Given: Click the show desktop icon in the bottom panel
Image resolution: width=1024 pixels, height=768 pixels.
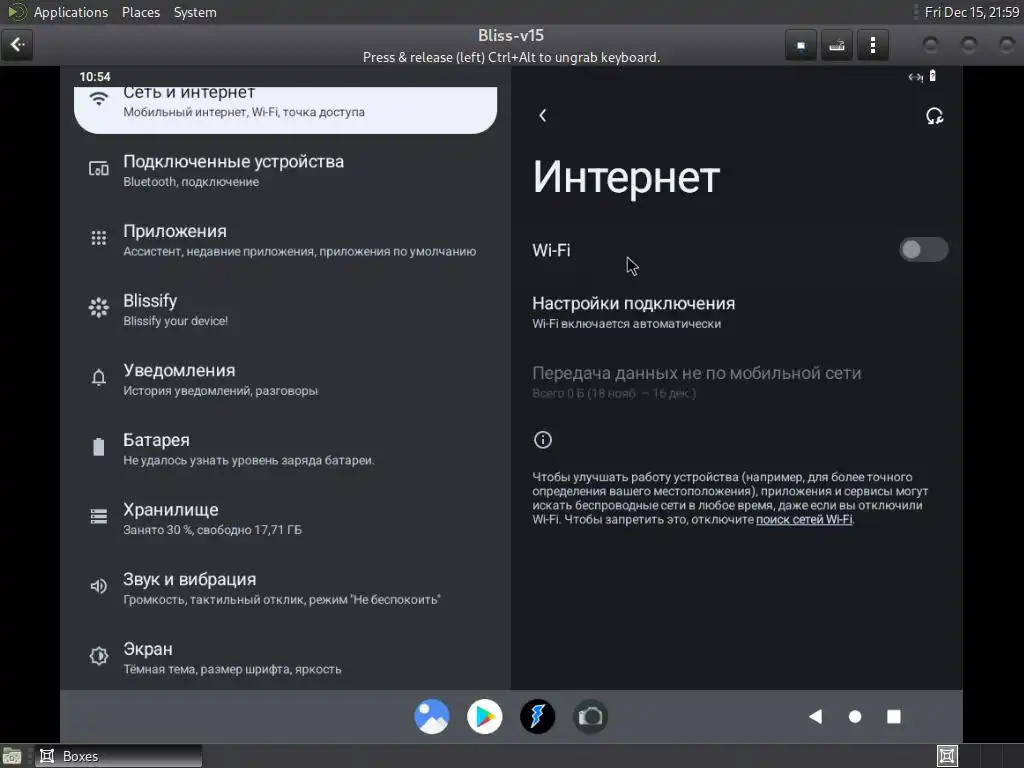Looking at the screenshot, I should click(12, 756).
